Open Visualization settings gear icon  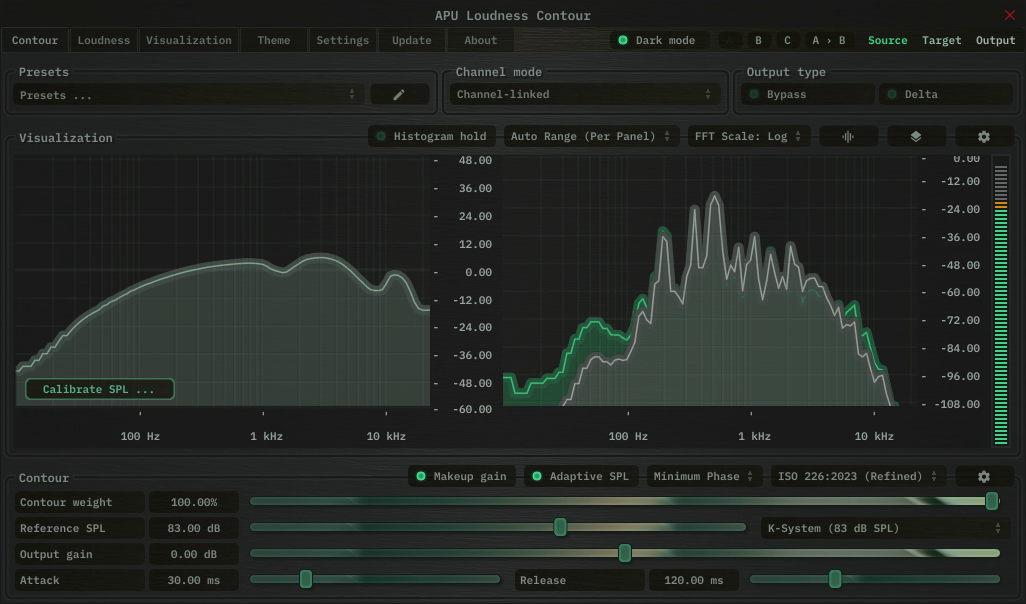tap(984, 136)
